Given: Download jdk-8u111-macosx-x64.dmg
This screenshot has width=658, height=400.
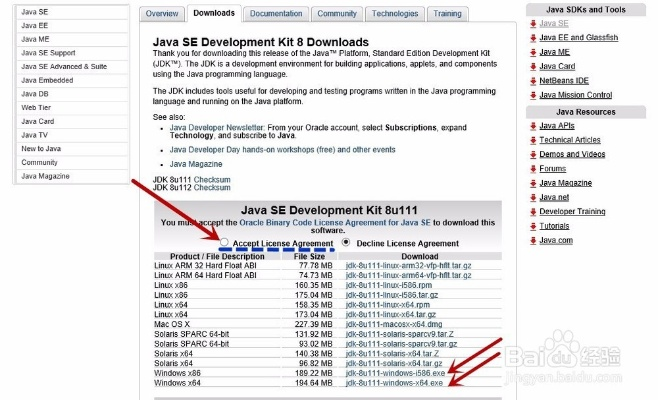Looking at the screenshot, I should [x=394, y=324].
